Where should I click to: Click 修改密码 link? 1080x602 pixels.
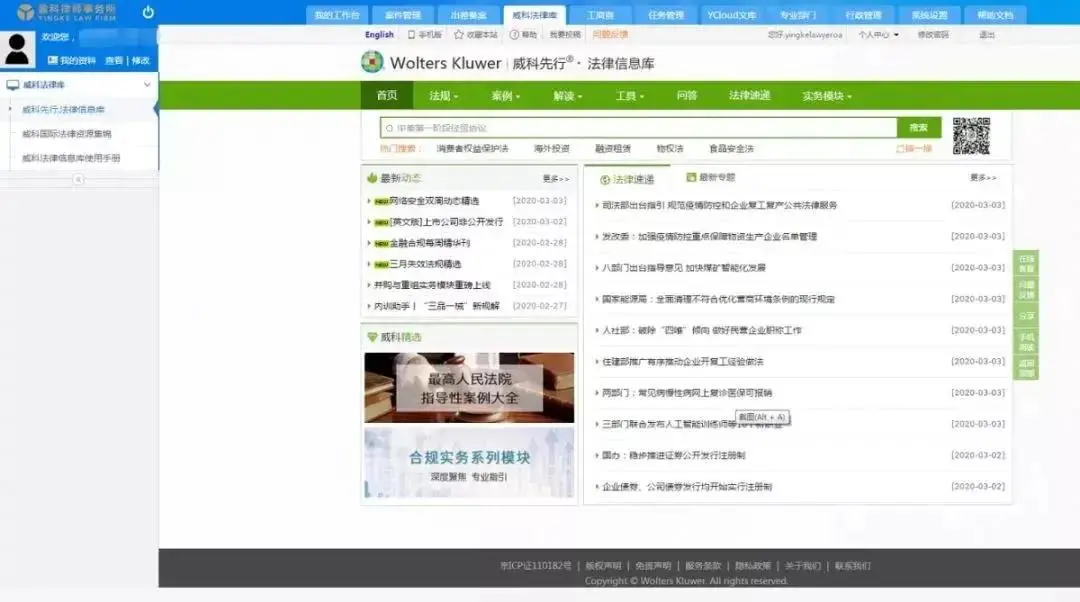(x=933, y=34)
